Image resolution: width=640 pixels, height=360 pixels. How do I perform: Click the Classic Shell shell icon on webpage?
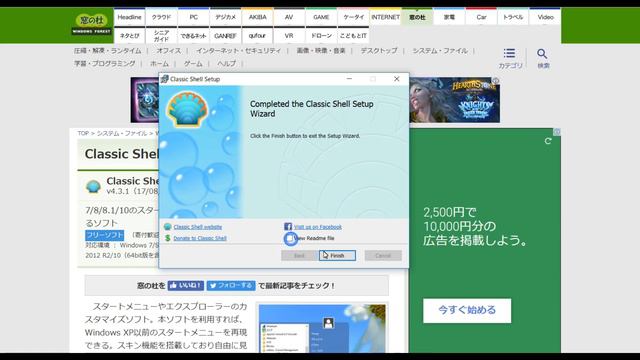coord(93,187)
